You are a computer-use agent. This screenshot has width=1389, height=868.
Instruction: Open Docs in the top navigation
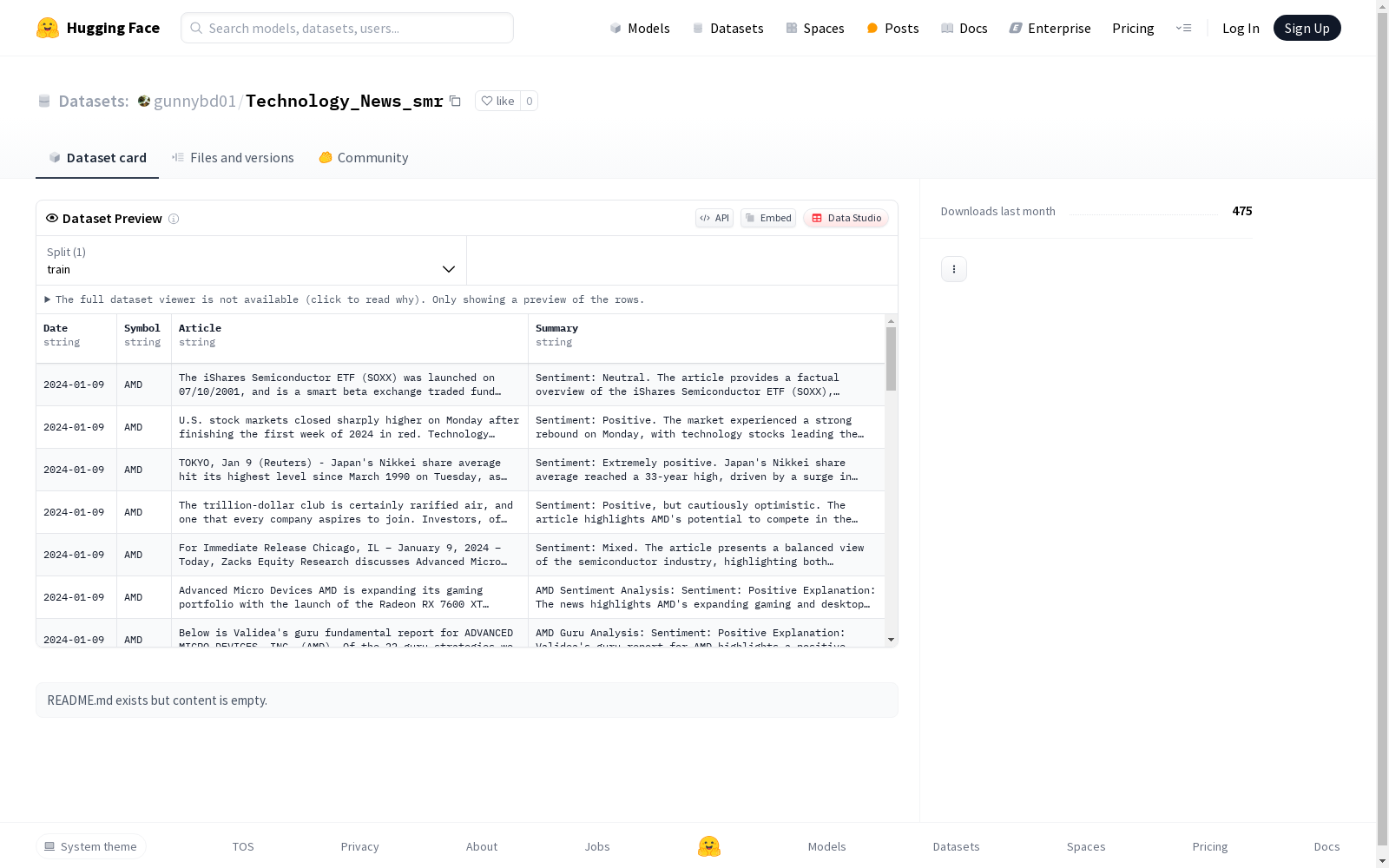click(964, 28)
